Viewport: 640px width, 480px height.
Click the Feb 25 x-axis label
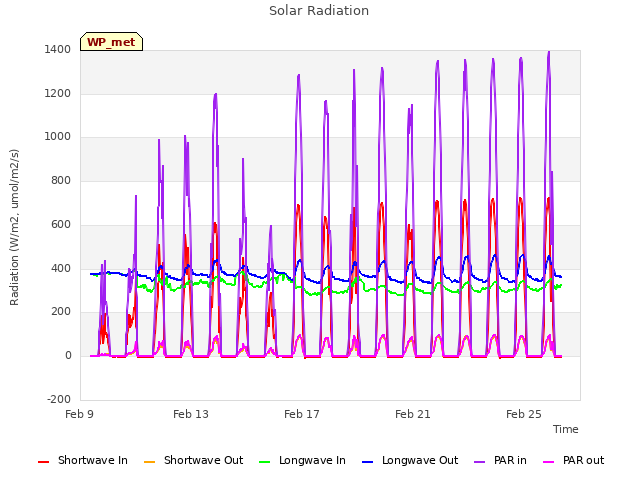524,414
